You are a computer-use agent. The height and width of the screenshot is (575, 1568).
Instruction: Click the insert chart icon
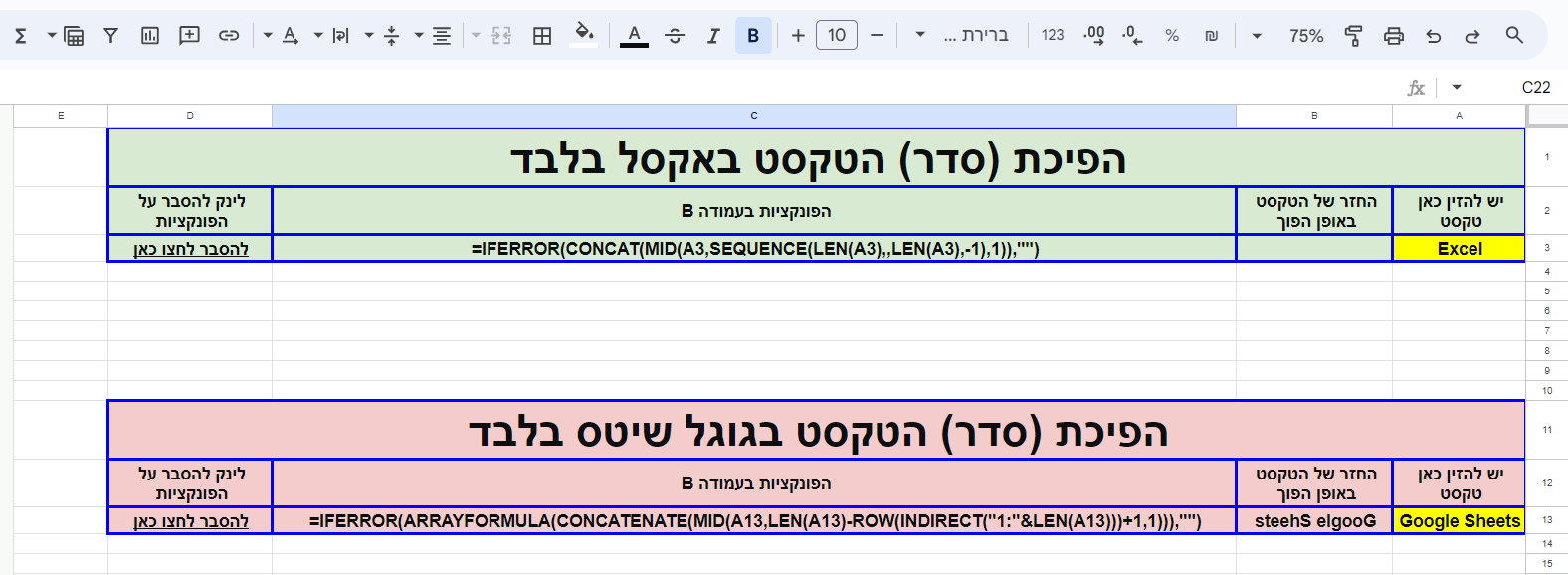[150, 36]
